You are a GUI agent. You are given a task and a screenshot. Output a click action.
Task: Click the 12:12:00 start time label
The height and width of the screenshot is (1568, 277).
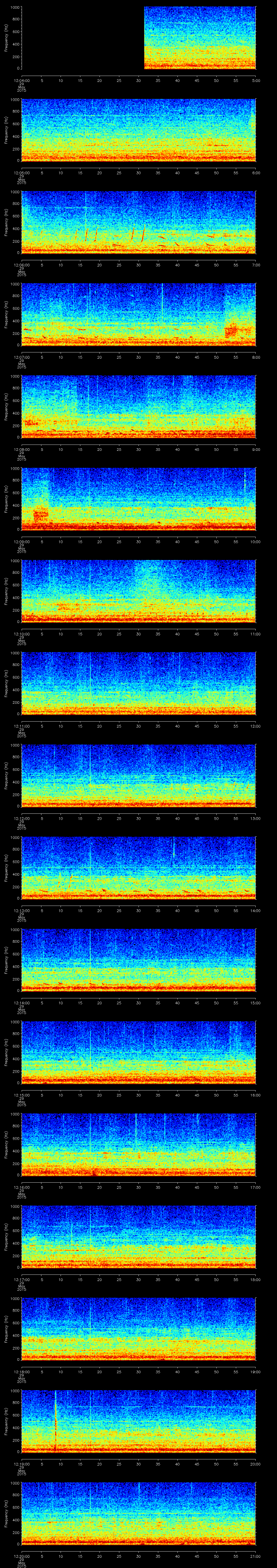coord(21,818)
